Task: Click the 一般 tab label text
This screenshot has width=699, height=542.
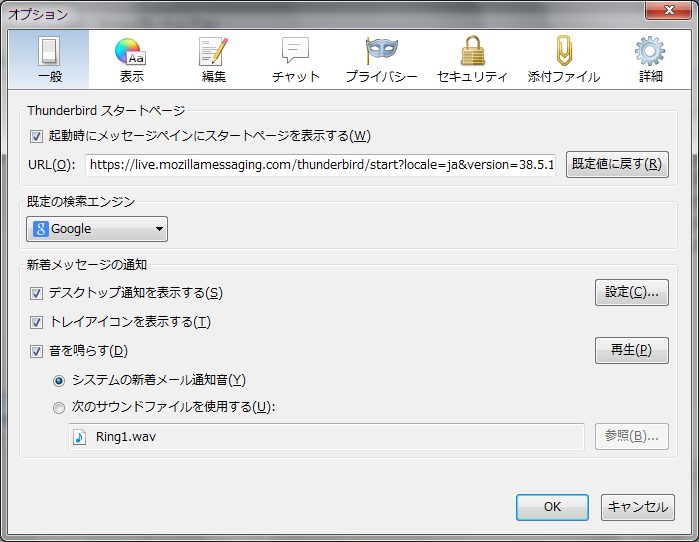Action: point(49,77)
